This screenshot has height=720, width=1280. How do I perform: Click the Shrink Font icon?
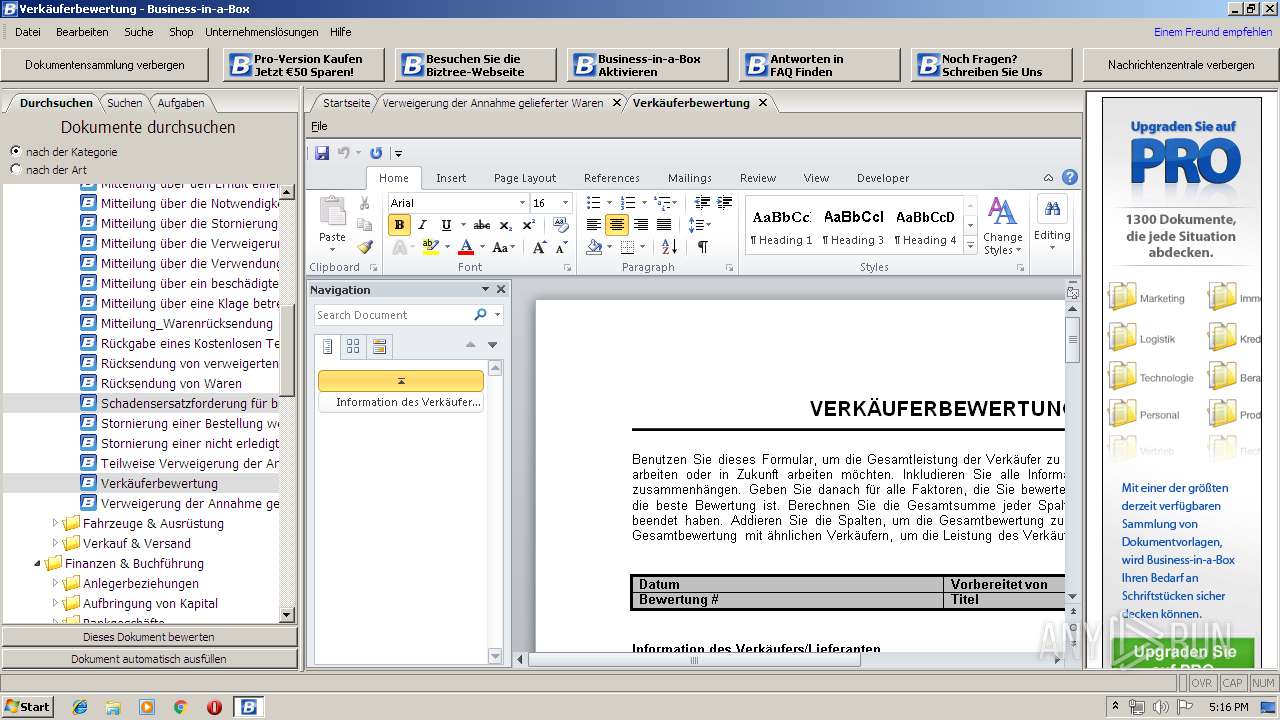click(563, 247)
